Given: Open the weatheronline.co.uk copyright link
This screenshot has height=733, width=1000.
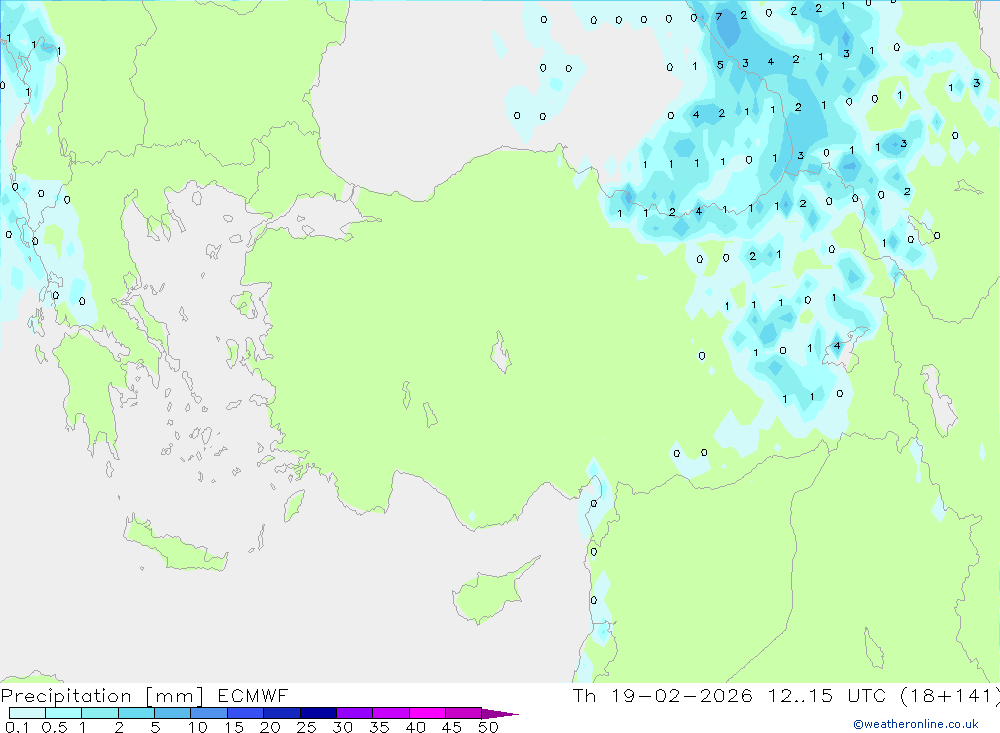Looking at the screenshot, I should click(x=916, y=724).
